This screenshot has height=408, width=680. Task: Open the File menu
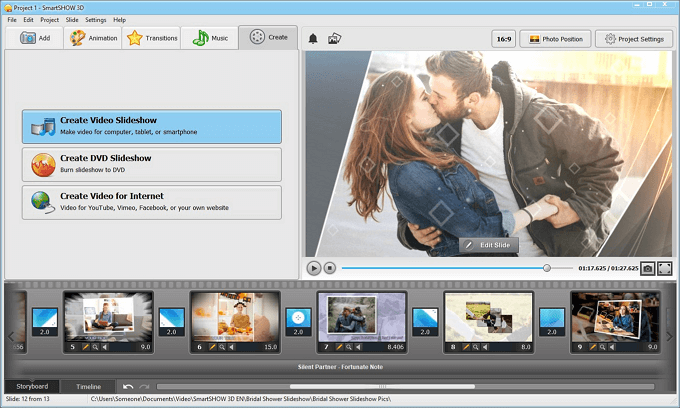12,20
